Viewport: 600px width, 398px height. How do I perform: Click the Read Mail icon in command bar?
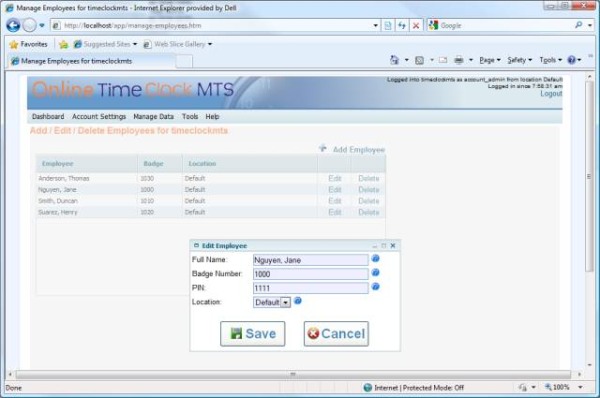click(x=443, y=60)
